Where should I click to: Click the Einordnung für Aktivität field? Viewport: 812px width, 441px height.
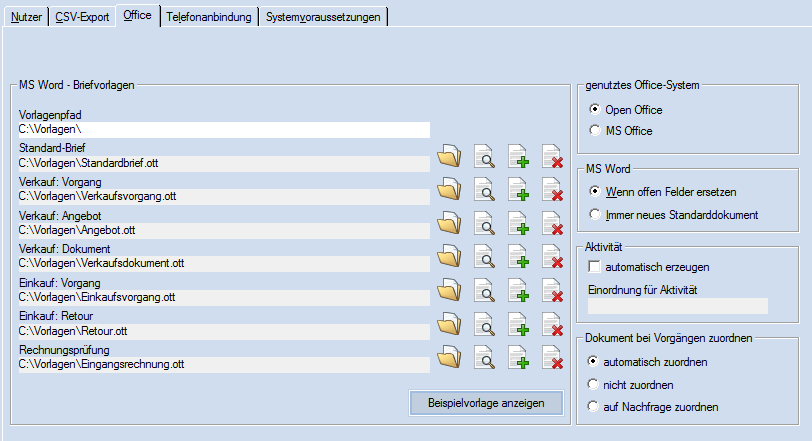[677, 306]
